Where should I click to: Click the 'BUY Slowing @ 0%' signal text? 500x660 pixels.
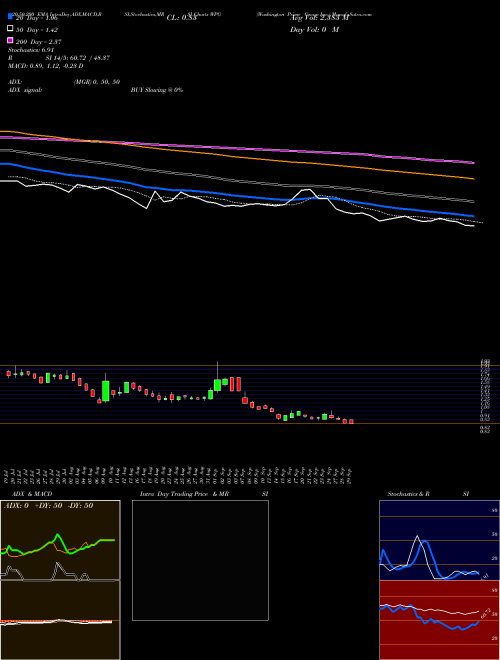click(x=157, y=90)
